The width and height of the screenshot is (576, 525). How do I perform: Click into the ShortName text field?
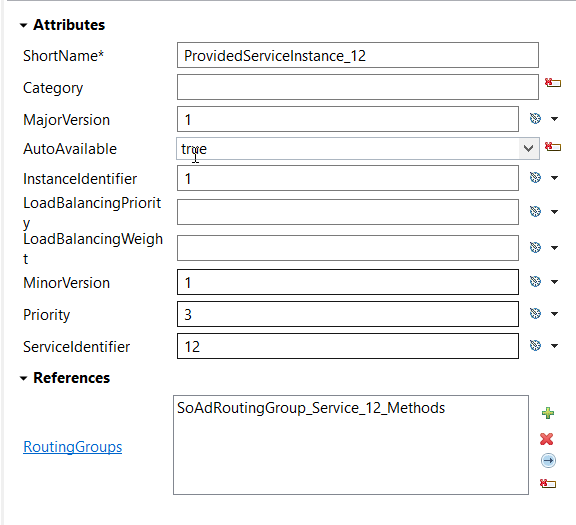pyautogui.click(x=358, y=55)
